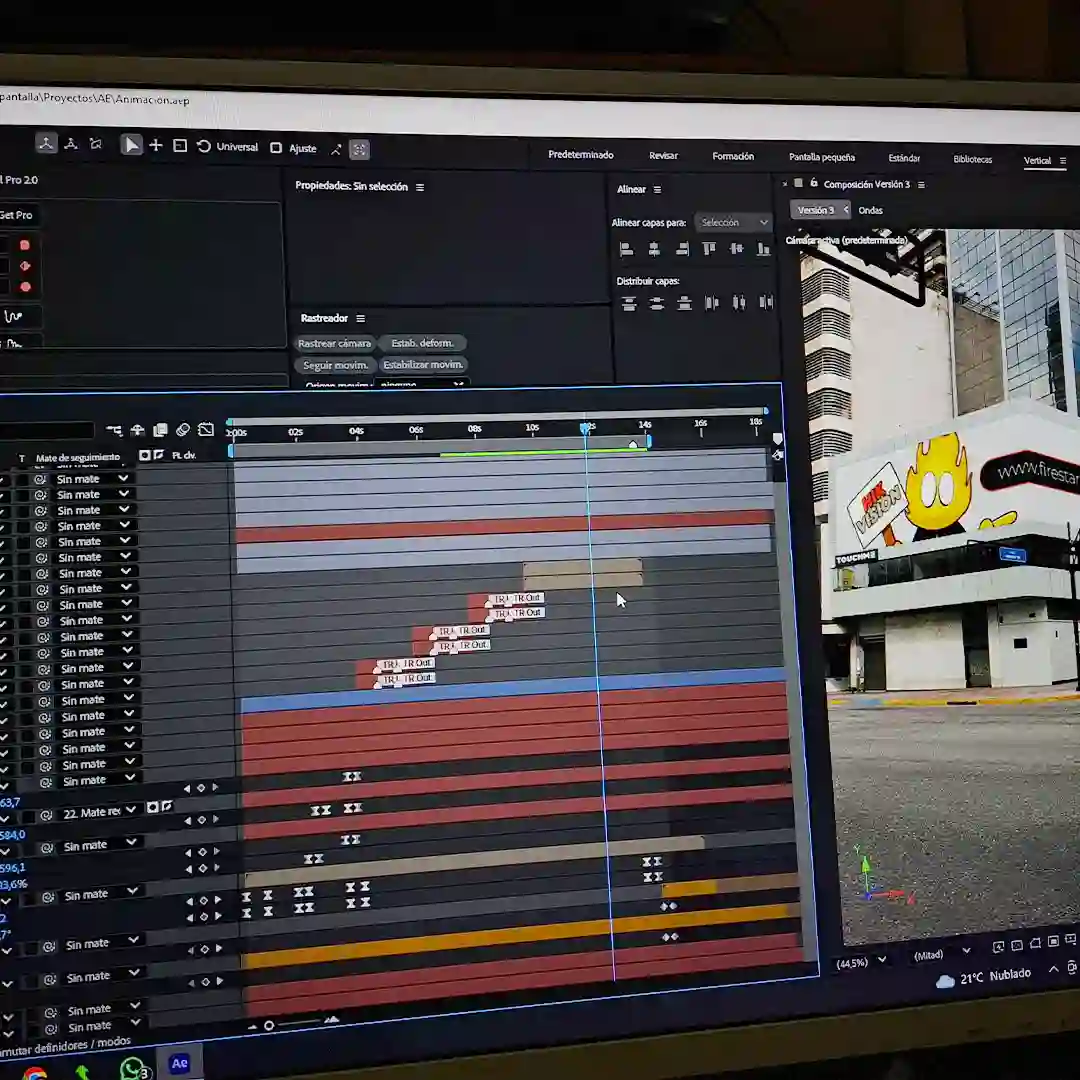Open the Ondas composition tab
This screenshot has width=1080, height=1080.
870,211
